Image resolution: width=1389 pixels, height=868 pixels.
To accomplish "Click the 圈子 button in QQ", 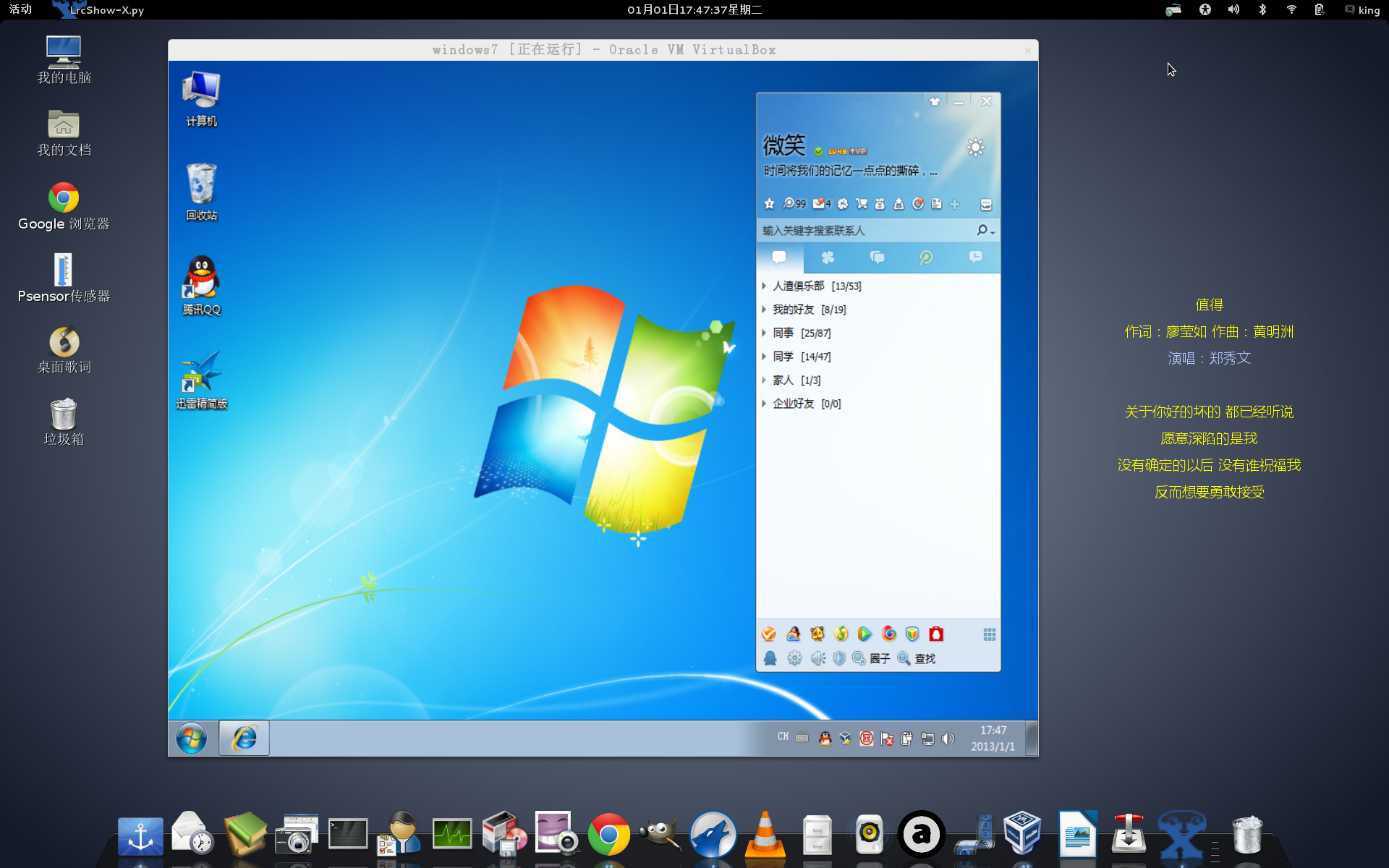I will pyautogui.click(x=871, y=658).
